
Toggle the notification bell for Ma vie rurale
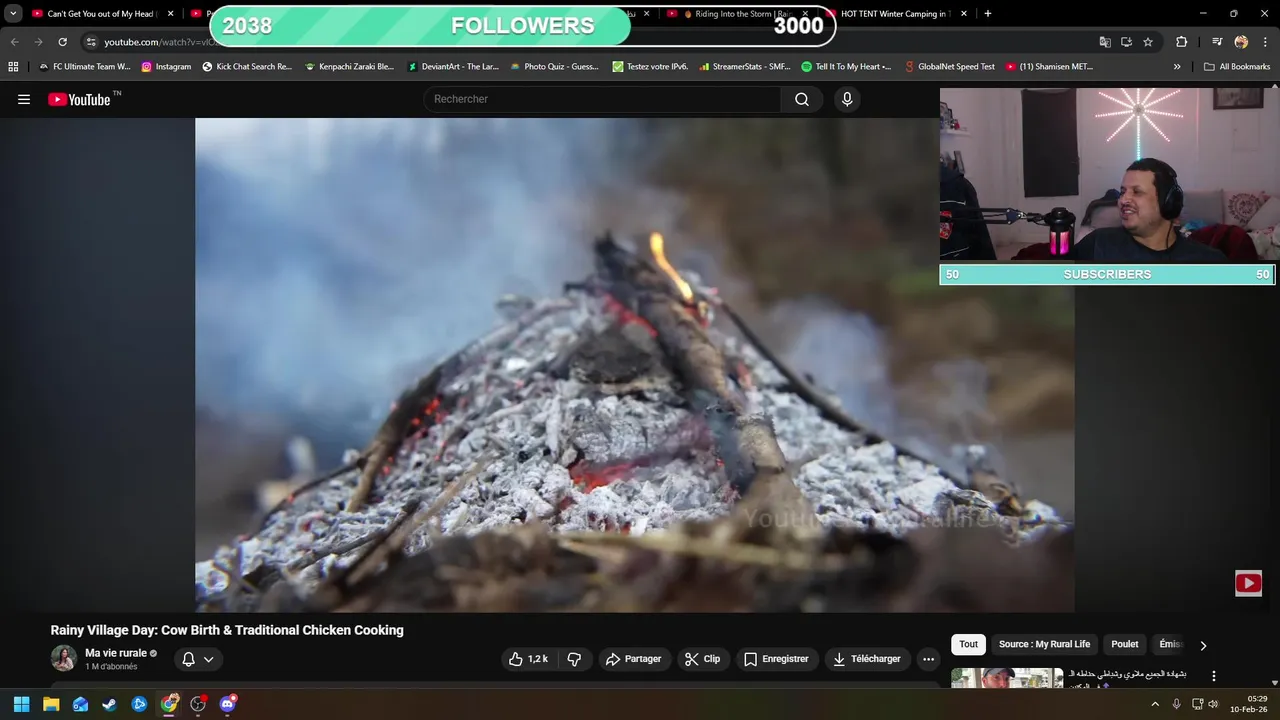(x=188, y=659)
